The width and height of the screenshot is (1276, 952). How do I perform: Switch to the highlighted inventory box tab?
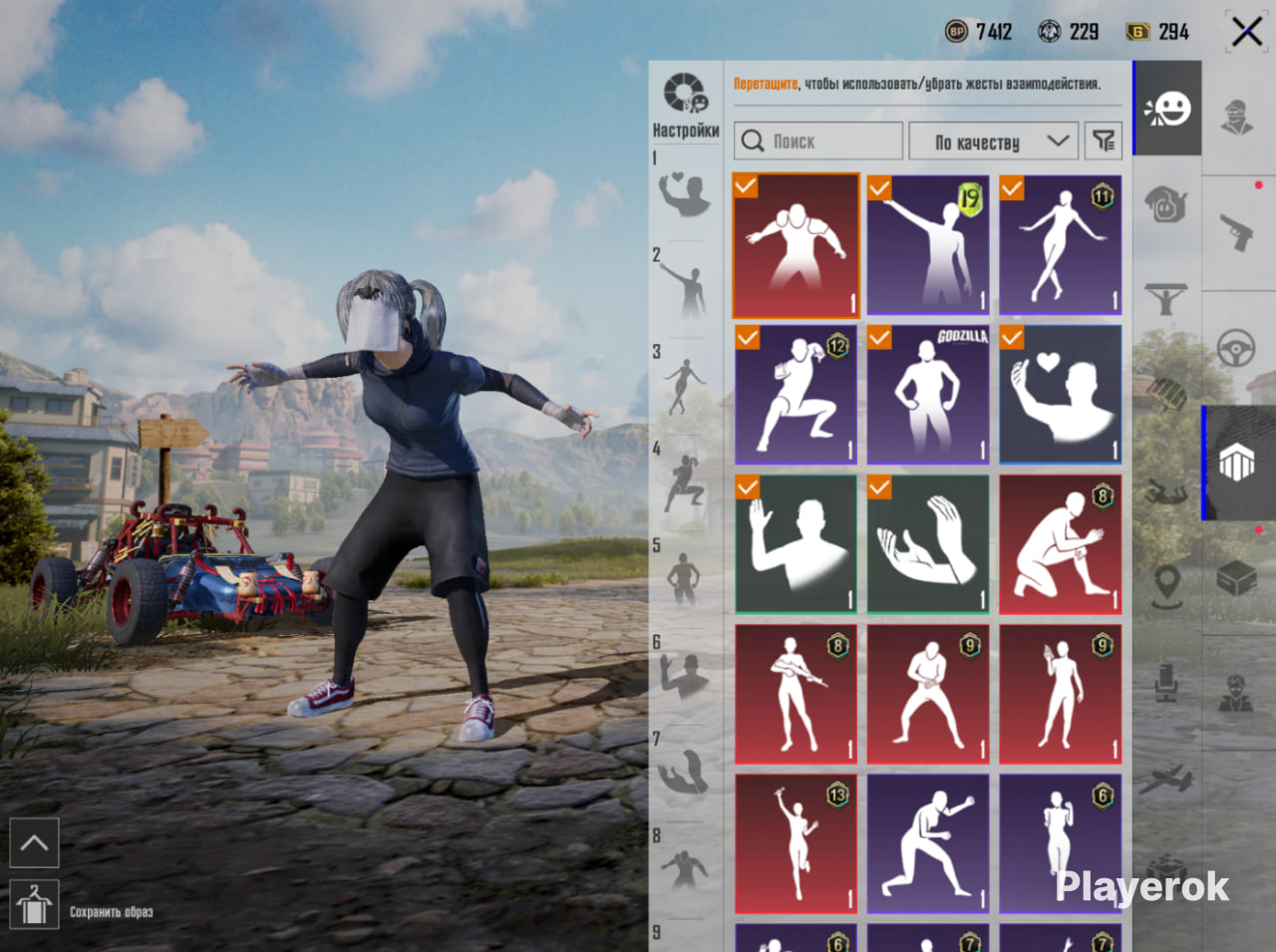1237,463
